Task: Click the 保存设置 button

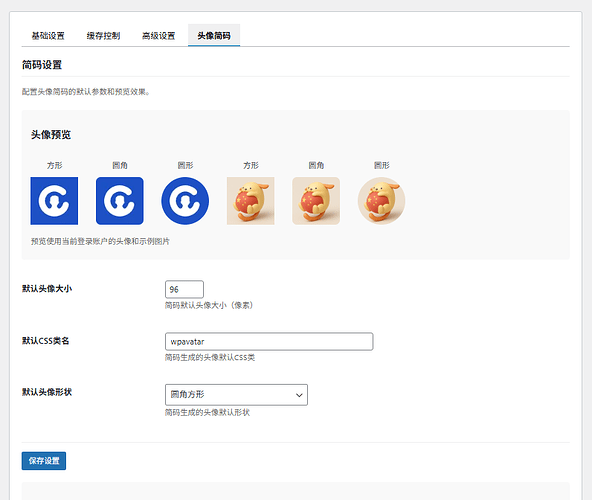Action: click(x=44, y=461)
